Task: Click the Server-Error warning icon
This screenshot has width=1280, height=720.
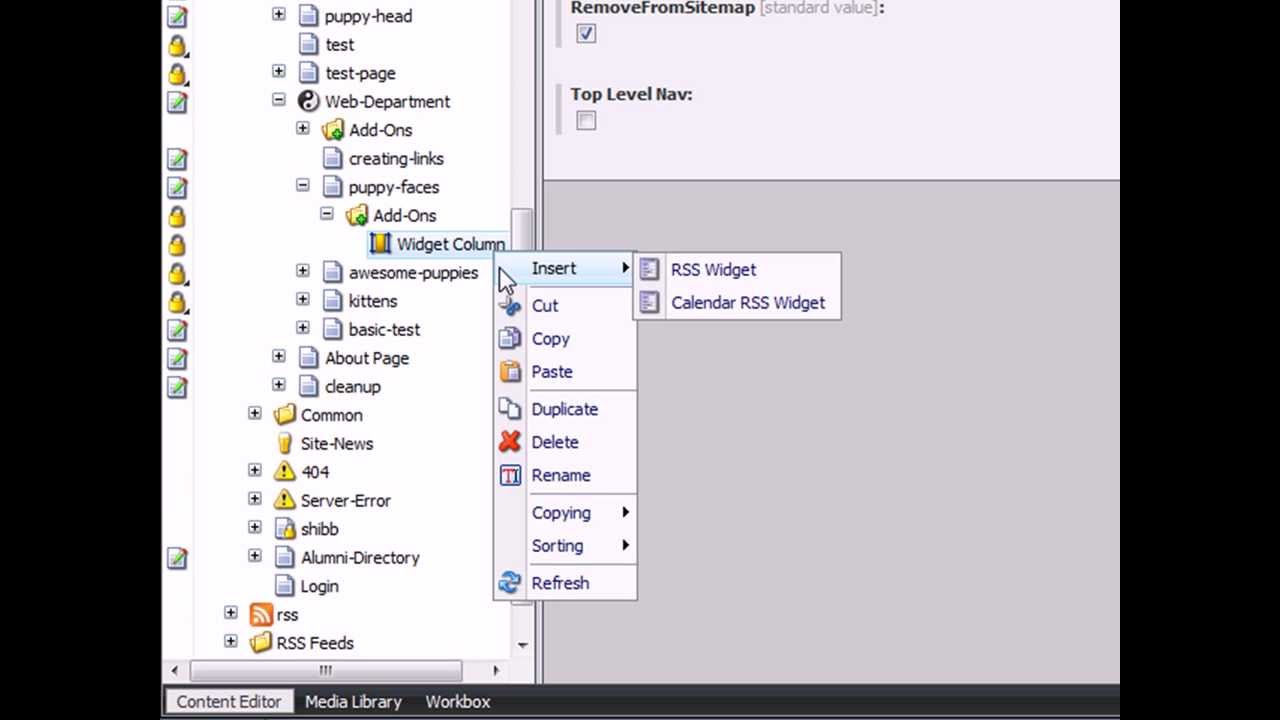Action: 285,500
